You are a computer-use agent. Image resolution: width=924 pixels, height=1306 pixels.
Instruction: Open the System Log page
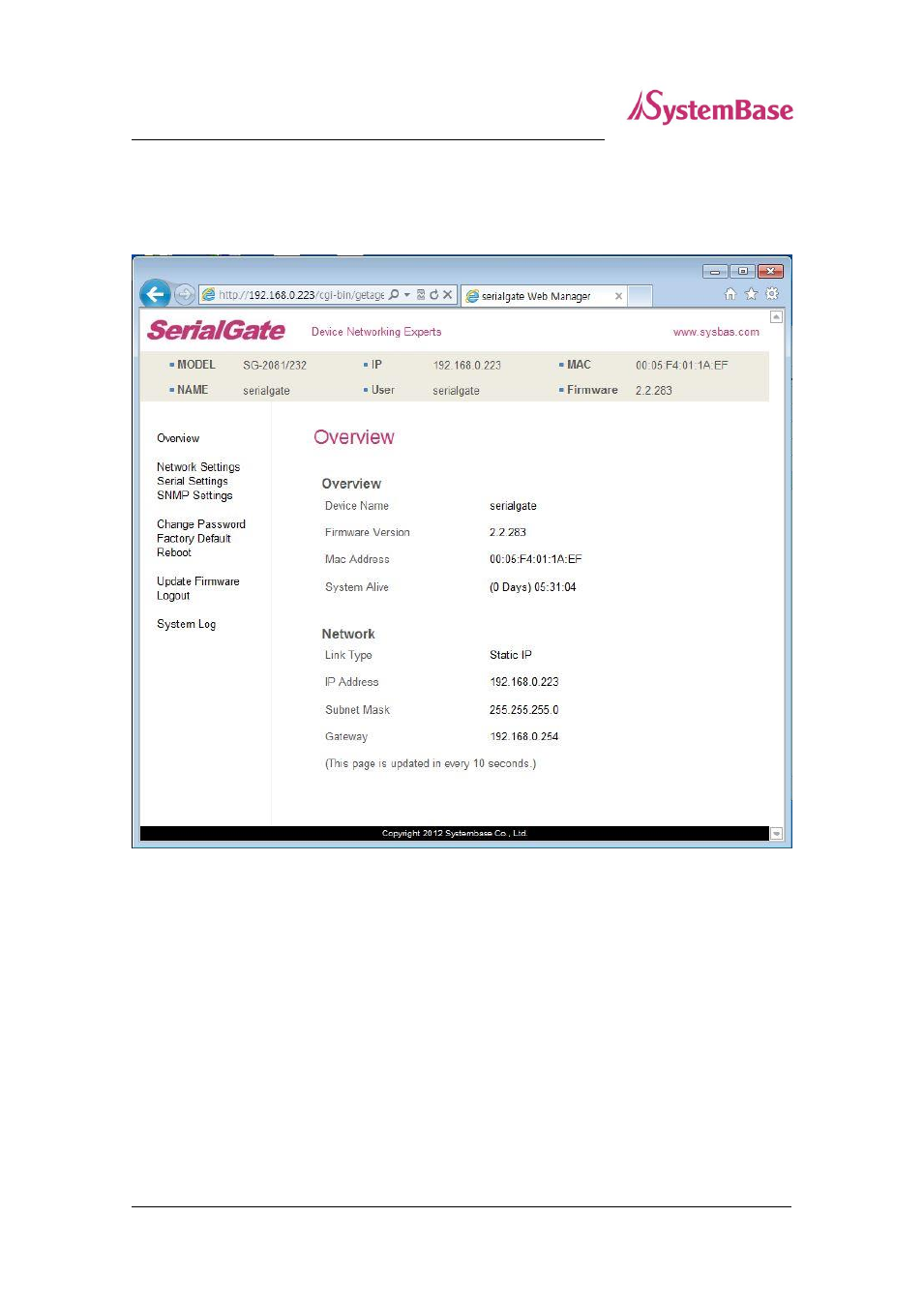pos(187,624)
